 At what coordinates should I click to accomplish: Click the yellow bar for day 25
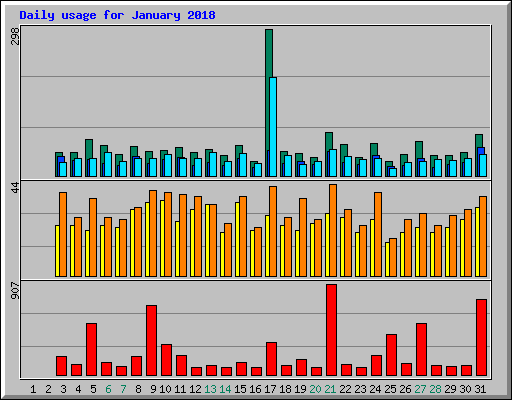[x=387, y=259]
